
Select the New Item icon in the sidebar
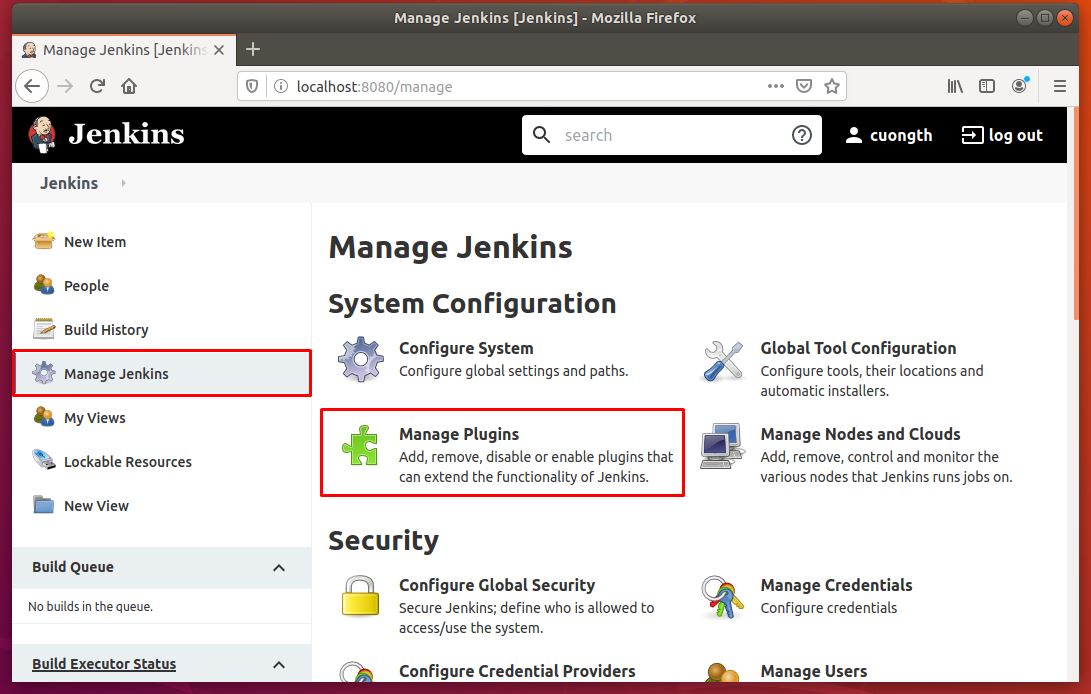[43, 241]
